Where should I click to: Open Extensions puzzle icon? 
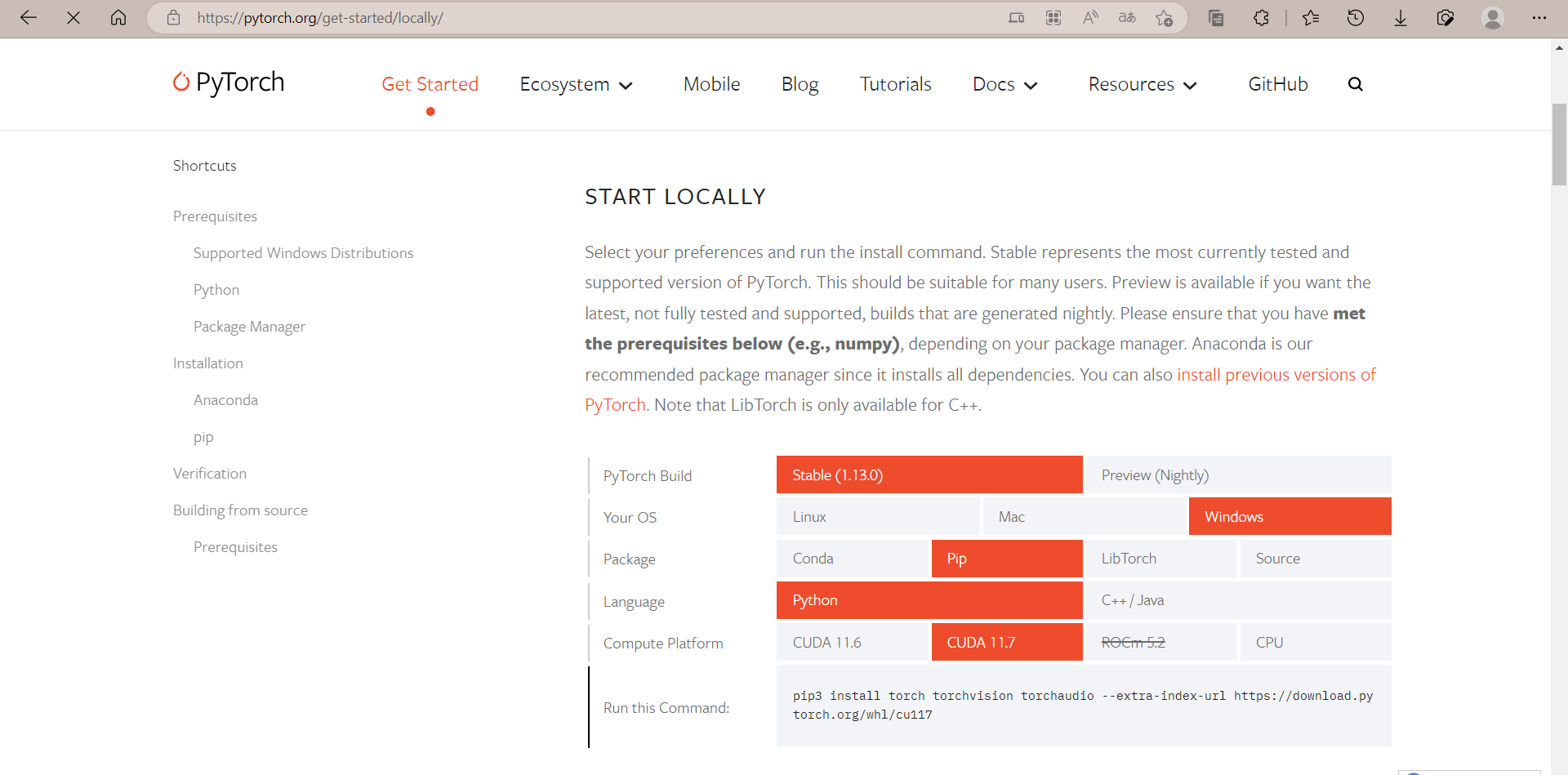tap(1261, 17)
